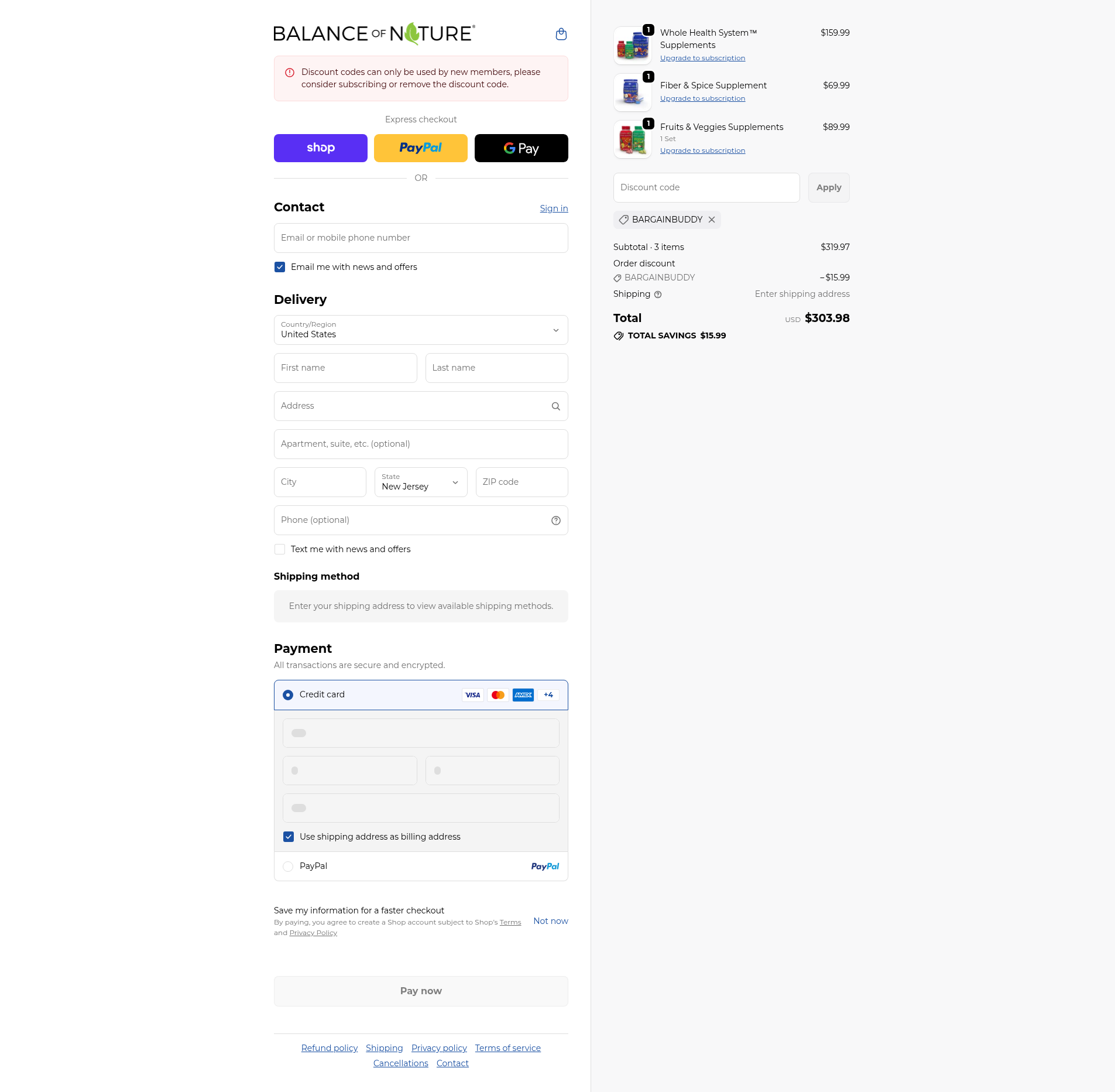Choose Google Pay express checkout
1115x1092 pixels.
tap(521, 148)
